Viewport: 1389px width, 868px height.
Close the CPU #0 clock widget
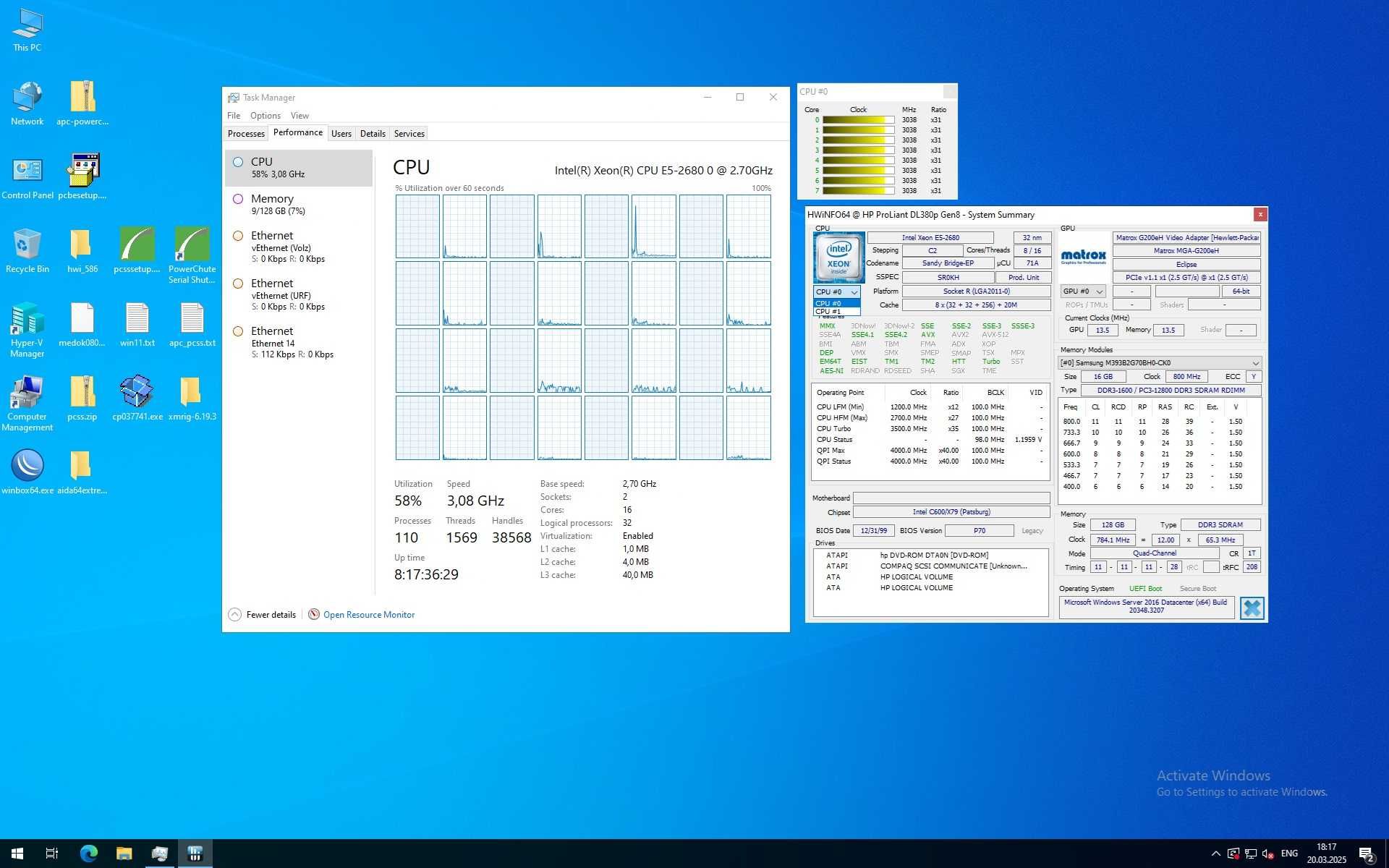[950, 91]
